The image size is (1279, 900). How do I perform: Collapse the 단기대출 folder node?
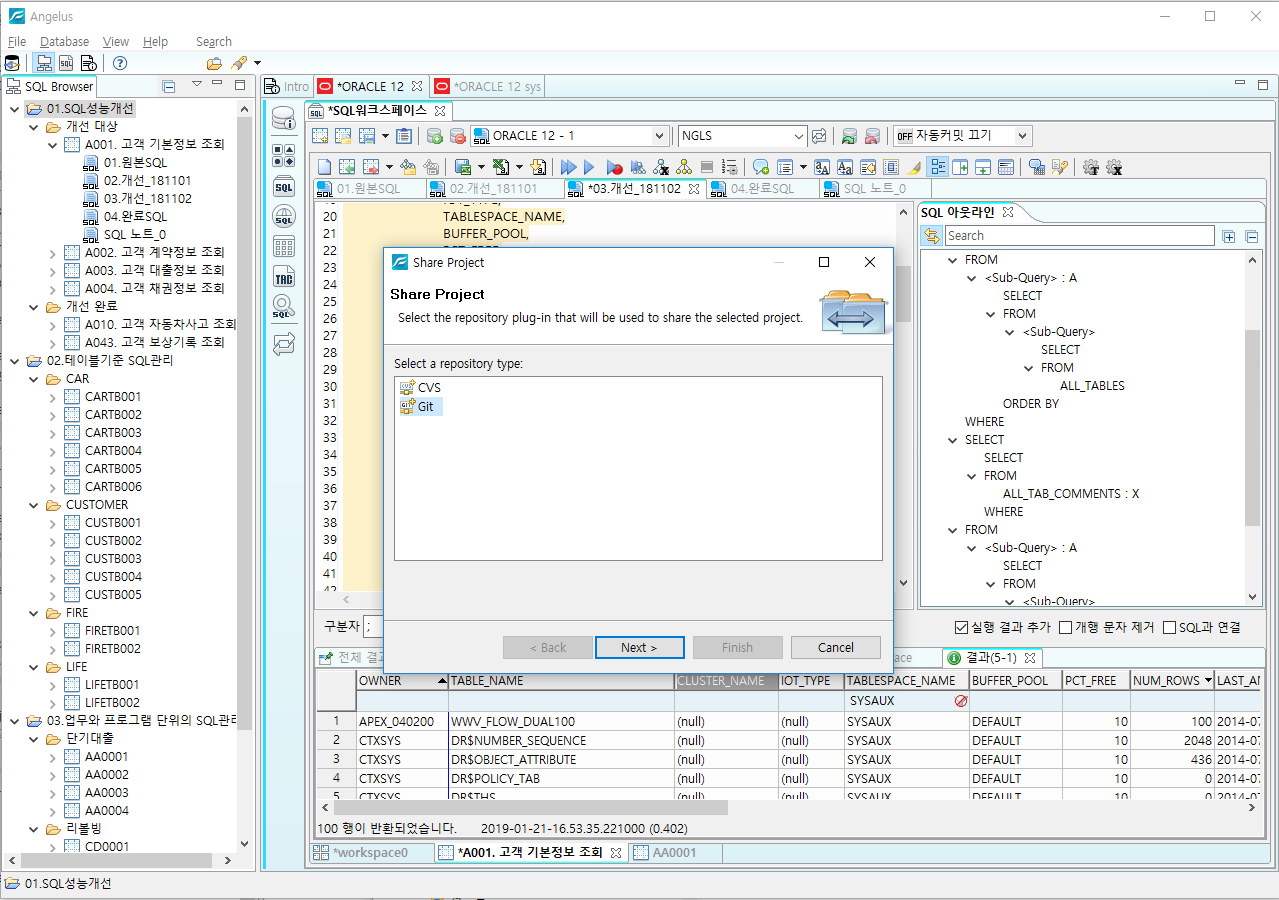click(x=33, y=739)
